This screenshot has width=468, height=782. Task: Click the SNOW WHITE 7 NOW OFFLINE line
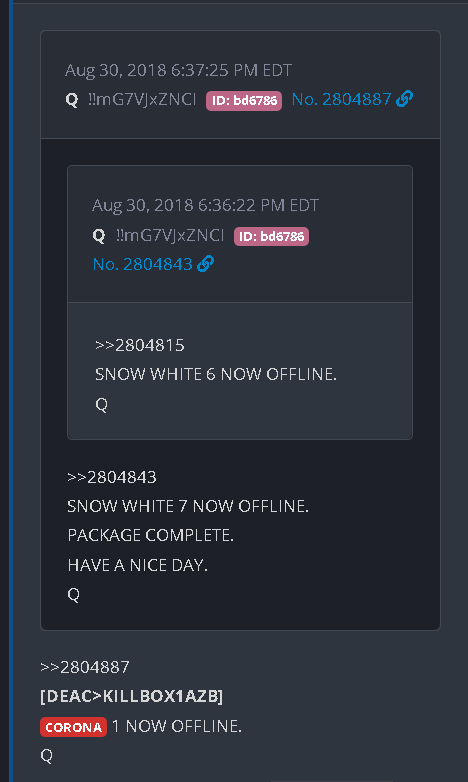[188, 506]
